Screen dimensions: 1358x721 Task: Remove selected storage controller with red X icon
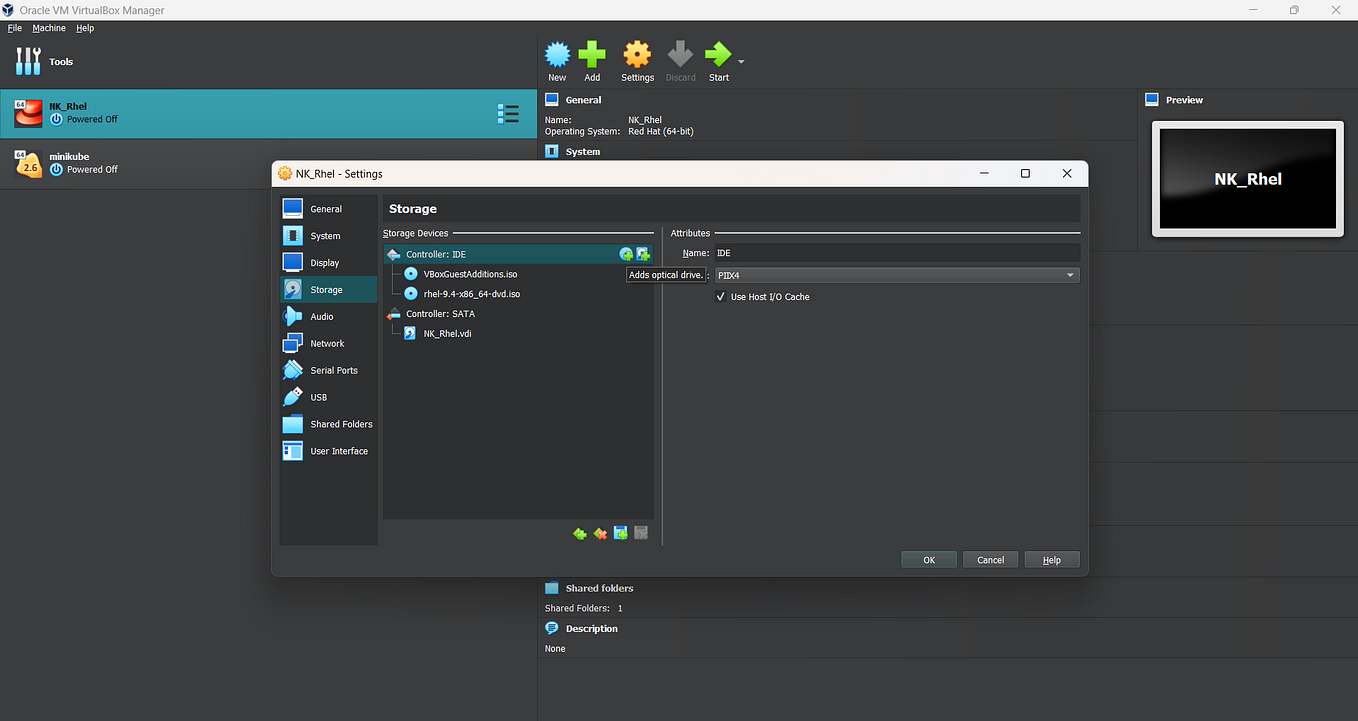click(600, 533)
